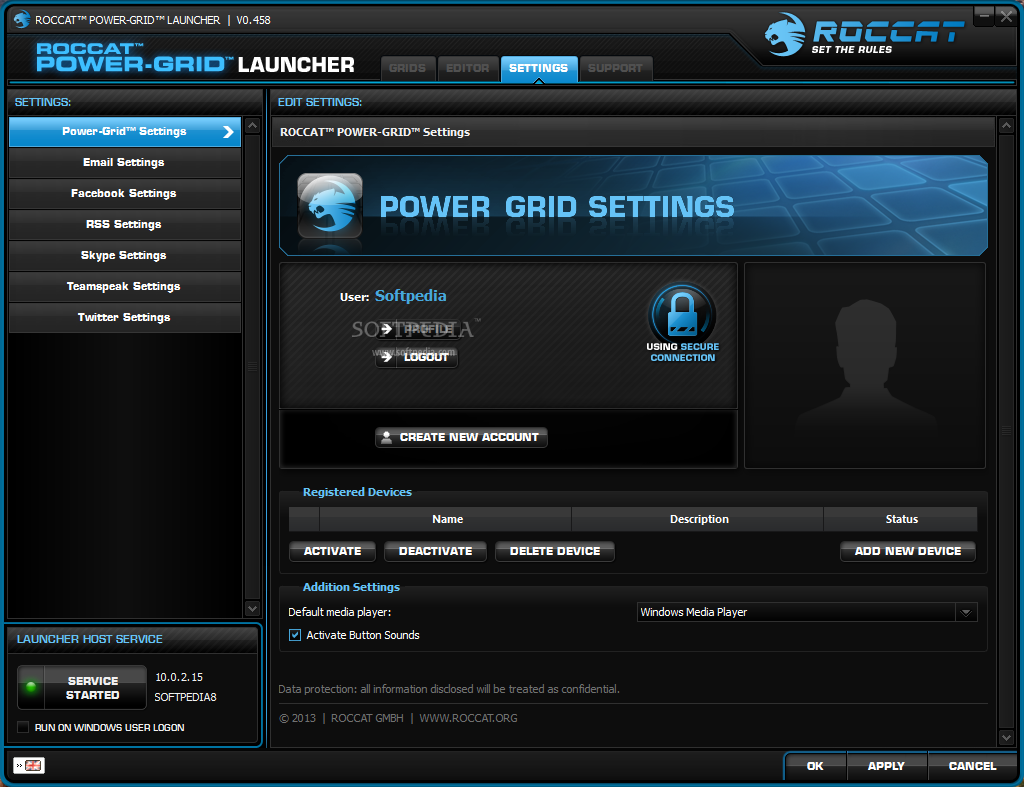The image size is (1024, 787).
Task: Click the language flag icon
Action: (x=29, y=765)
